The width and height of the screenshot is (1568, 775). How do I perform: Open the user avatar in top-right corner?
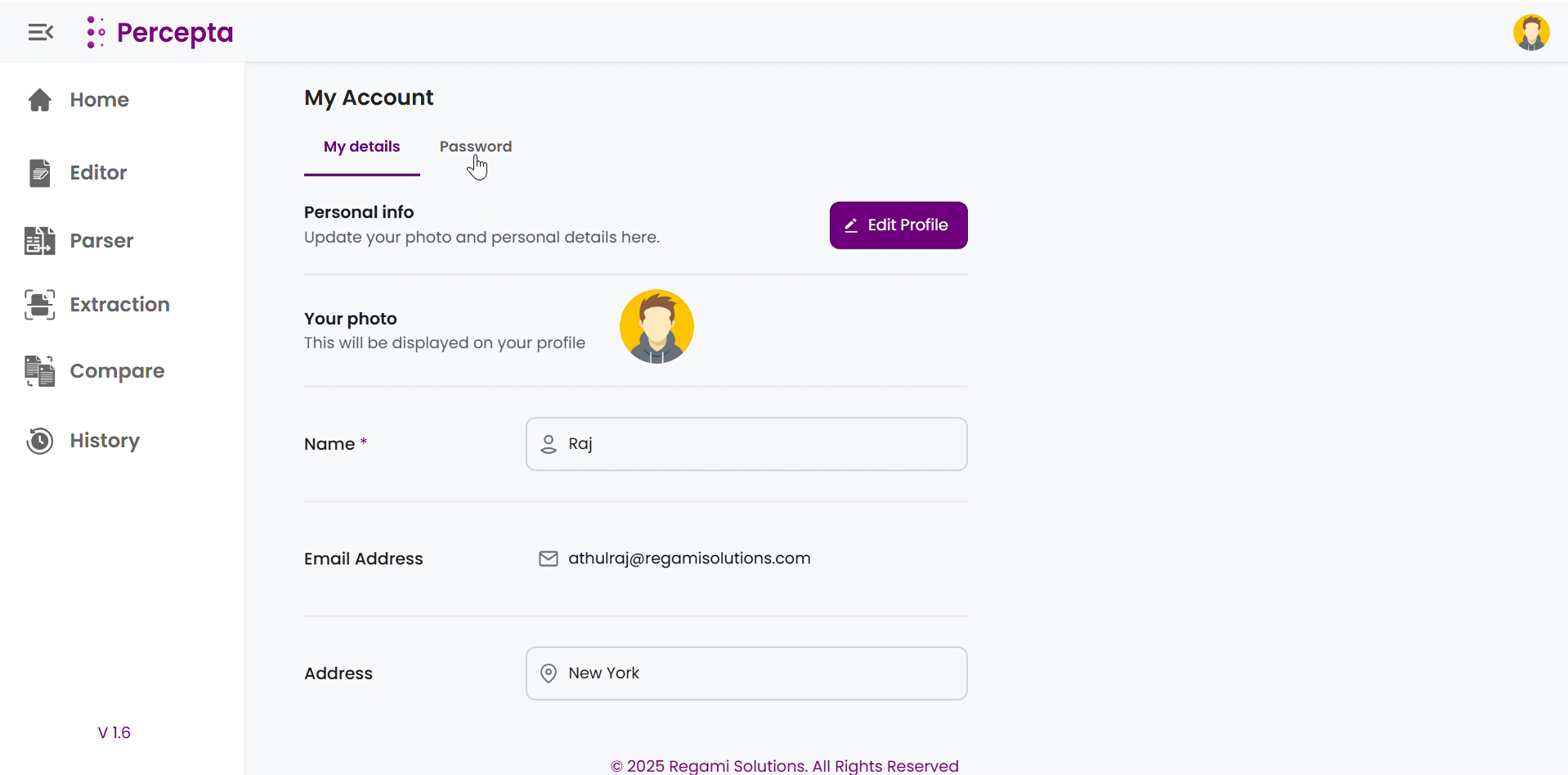1530,33
